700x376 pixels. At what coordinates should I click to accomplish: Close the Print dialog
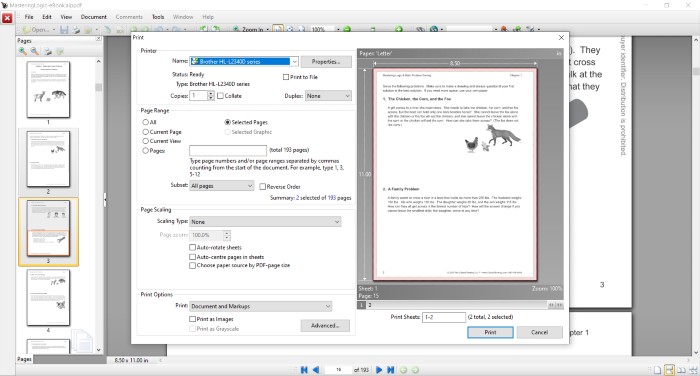(561, 38)
